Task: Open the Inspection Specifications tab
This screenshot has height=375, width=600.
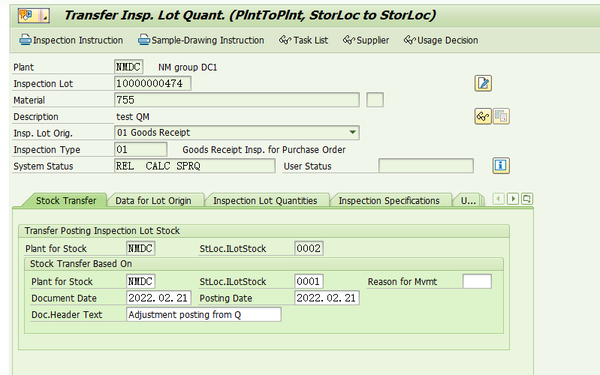Action: (389, 201)
